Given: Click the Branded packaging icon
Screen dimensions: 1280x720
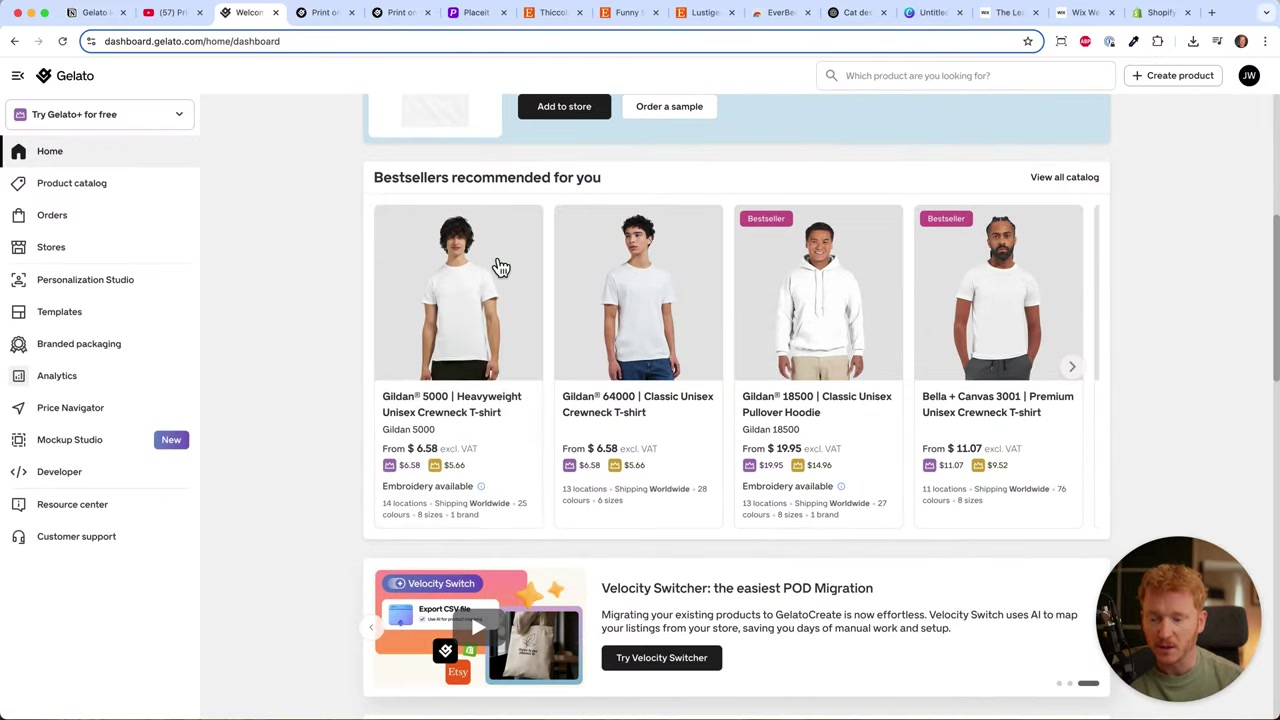Looking at the screenshot, I should tap(18, 344).
